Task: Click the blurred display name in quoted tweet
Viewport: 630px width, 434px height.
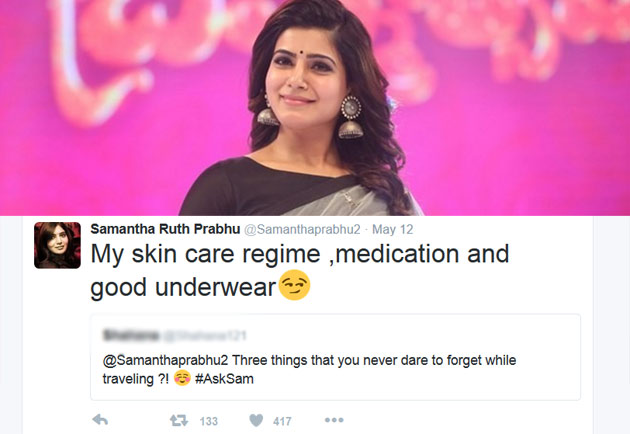Action: [x=131, y=335]
